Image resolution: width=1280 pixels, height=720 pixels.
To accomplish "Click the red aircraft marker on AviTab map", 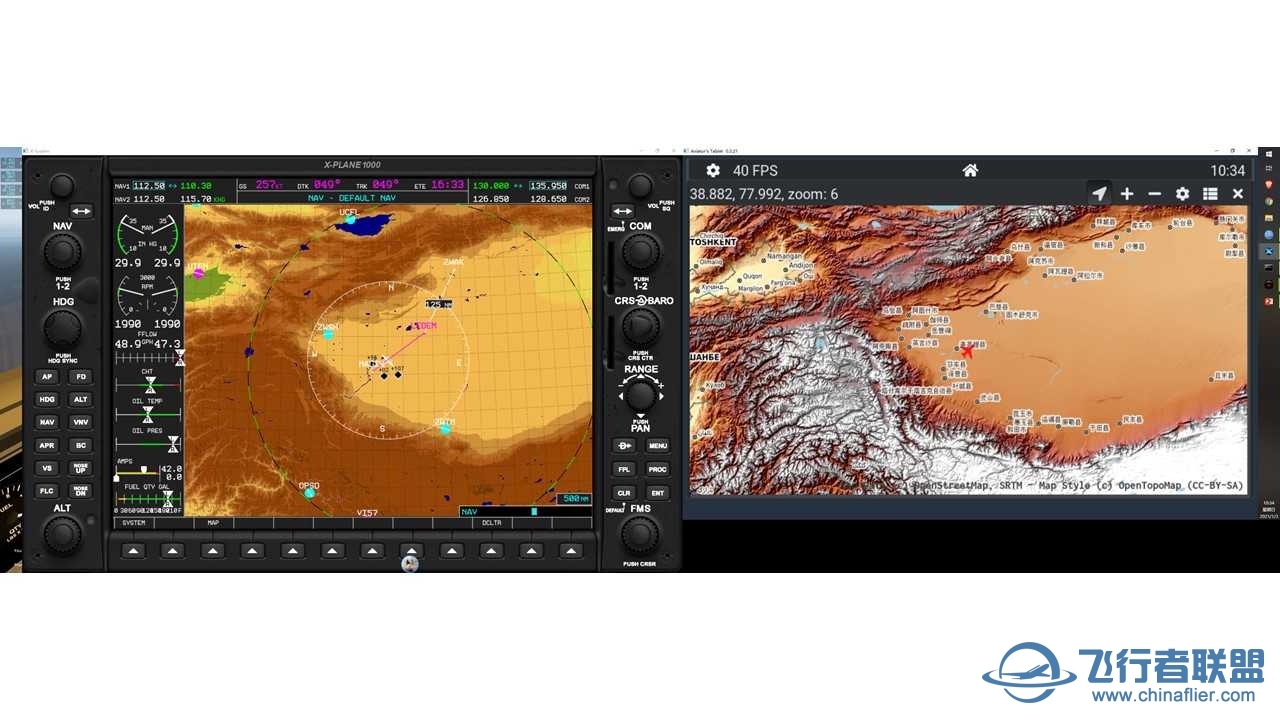I will tap(968, 350).
